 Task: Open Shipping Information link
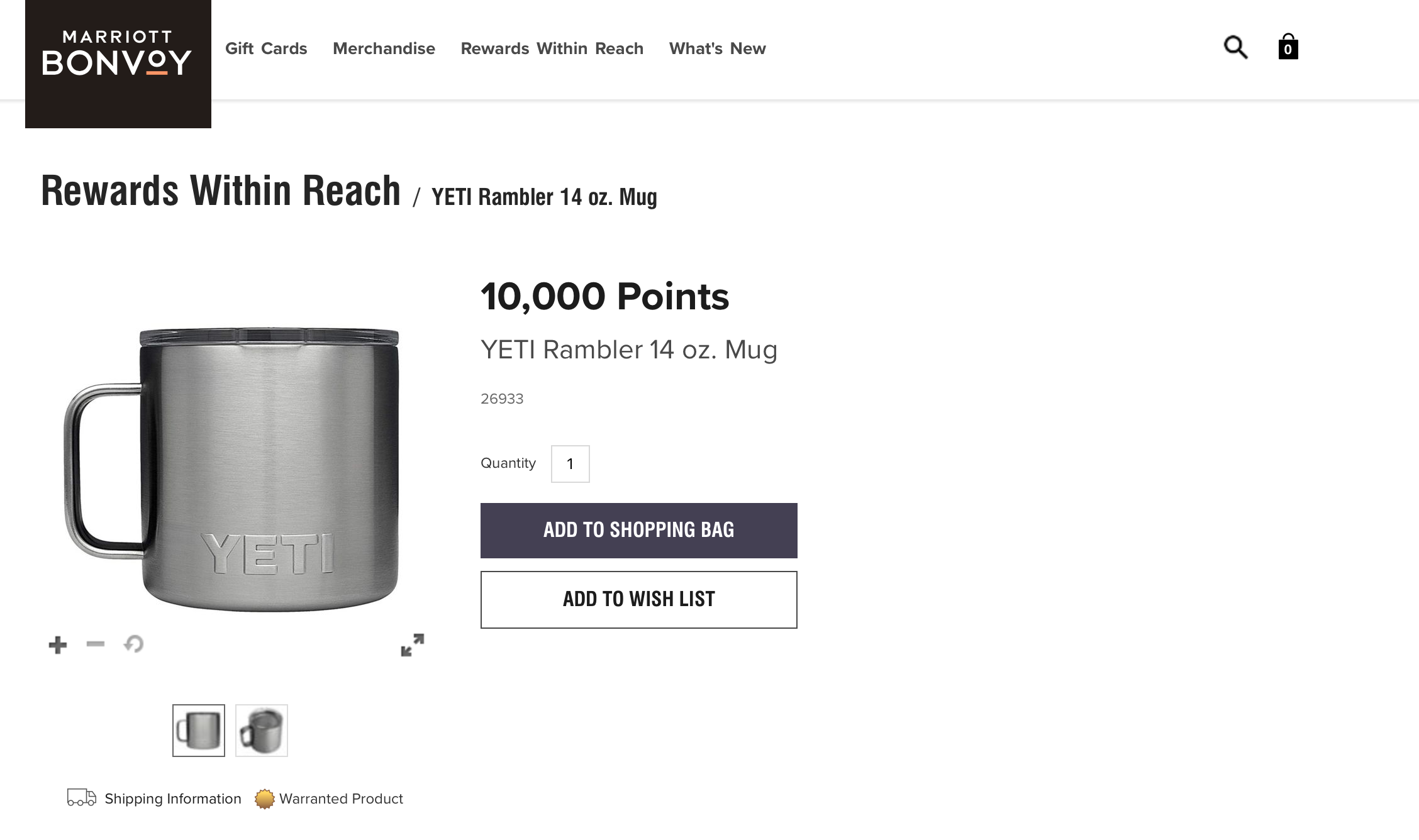click(x=172, y=799)
